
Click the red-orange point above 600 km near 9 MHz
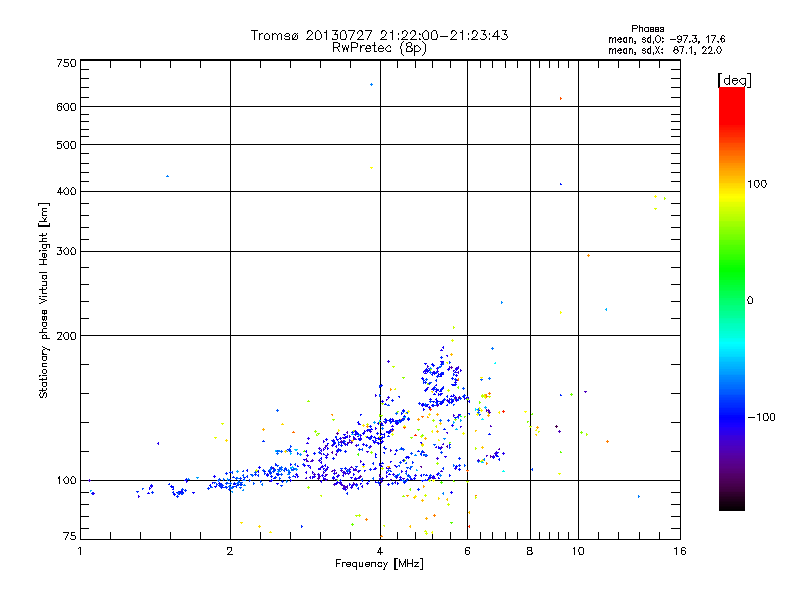pos(561,98)
